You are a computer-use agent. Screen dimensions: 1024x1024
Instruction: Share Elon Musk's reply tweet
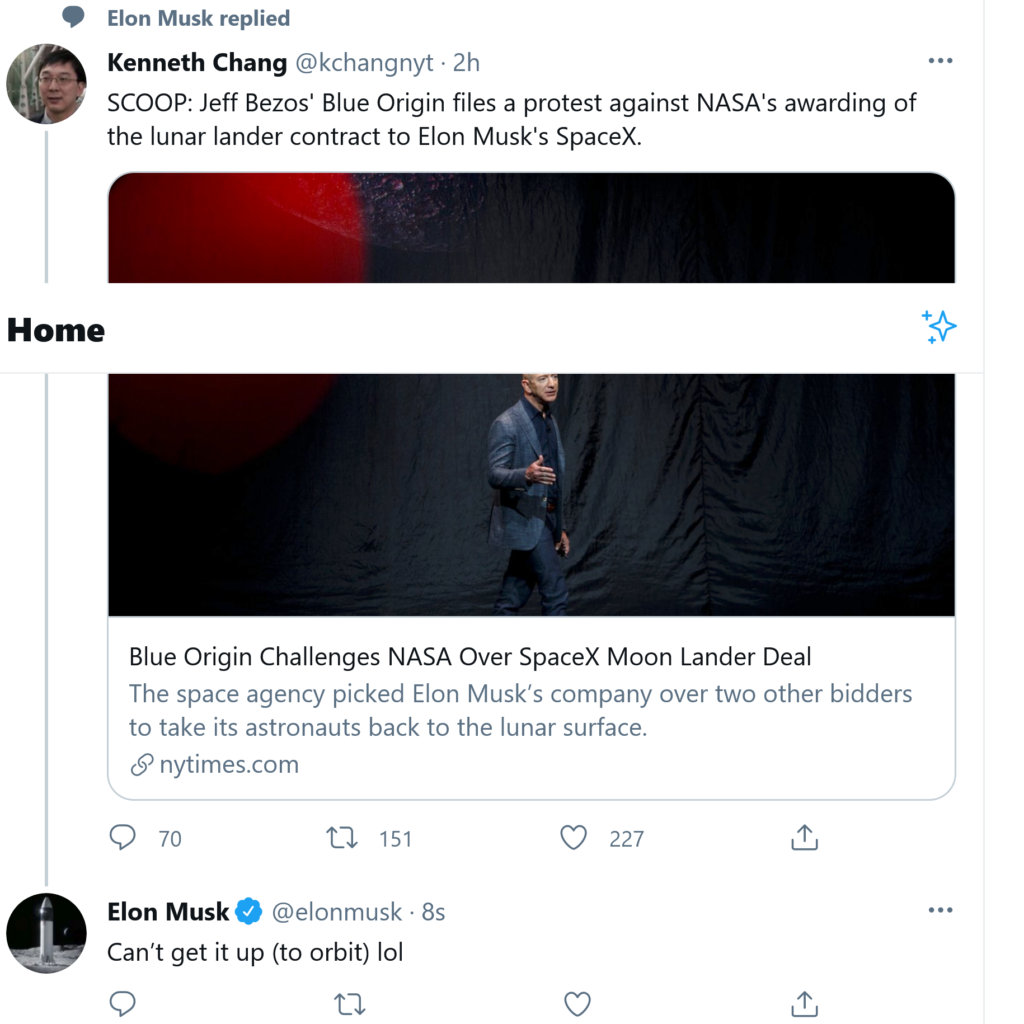[804, 1003]
